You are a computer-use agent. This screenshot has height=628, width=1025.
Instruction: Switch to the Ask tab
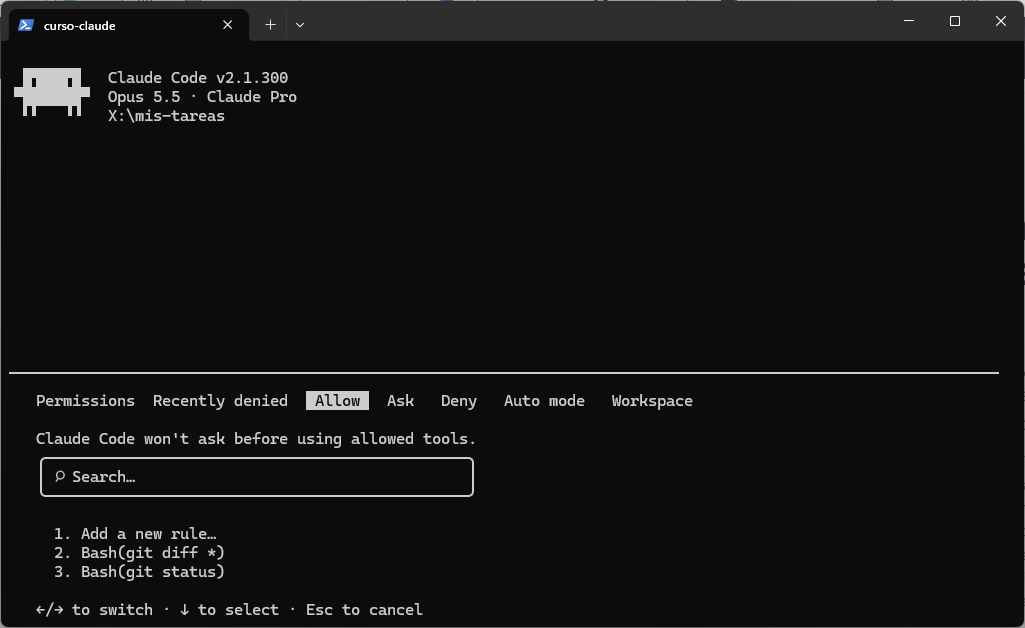[x=400, y=401]
